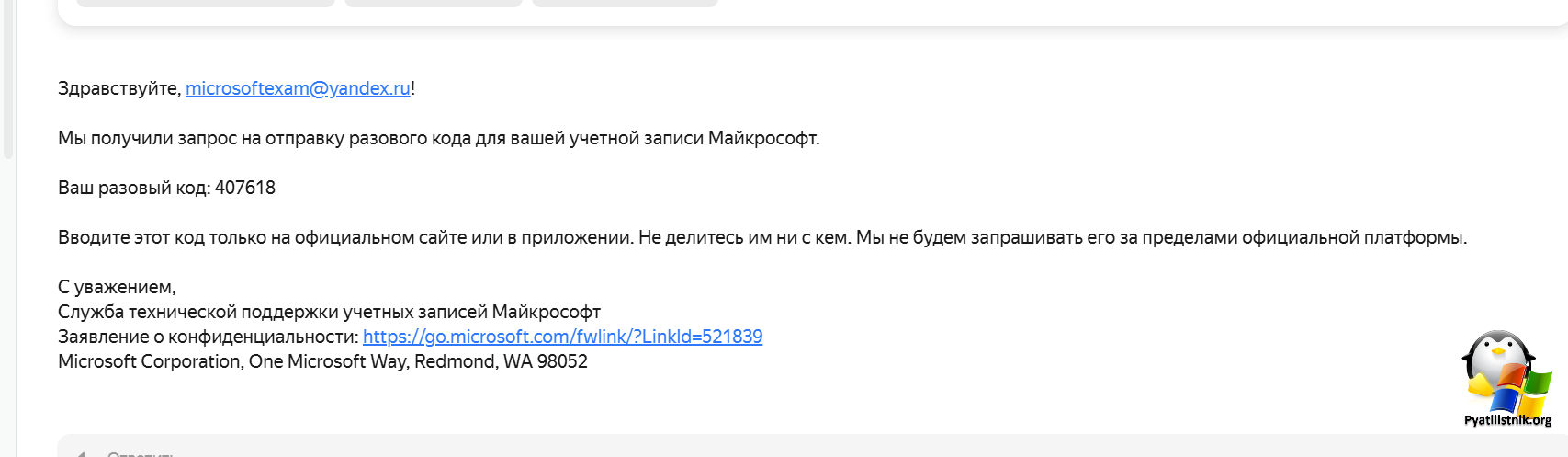Click the greeting word Здравствуйте
1568x457 pixels.
coord(118,88)
